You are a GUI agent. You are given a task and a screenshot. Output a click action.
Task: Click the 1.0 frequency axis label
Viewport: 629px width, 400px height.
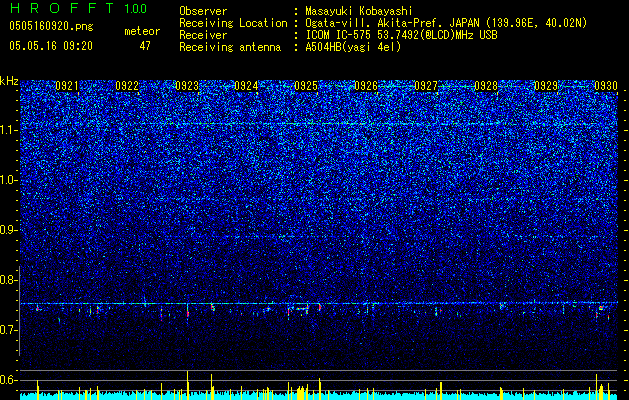click(9, 181)
